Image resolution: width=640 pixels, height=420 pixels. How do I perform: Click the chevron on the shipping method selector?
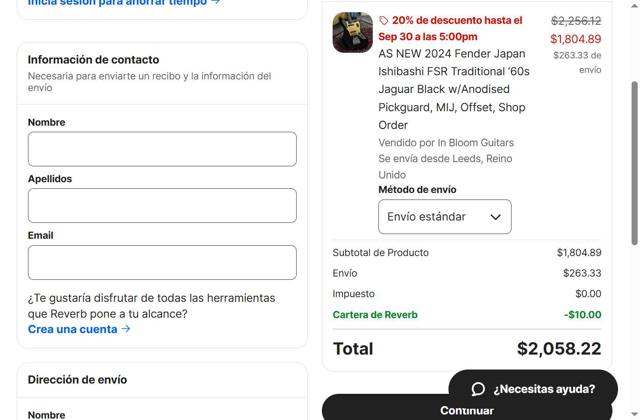(495, 217)
